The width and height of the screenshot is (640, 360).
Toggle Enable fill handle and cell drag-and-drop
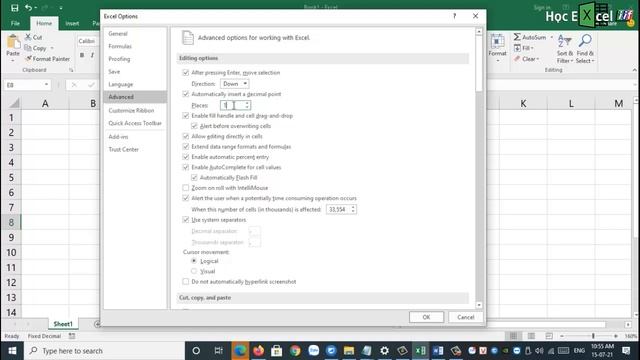tap(186, 116)
